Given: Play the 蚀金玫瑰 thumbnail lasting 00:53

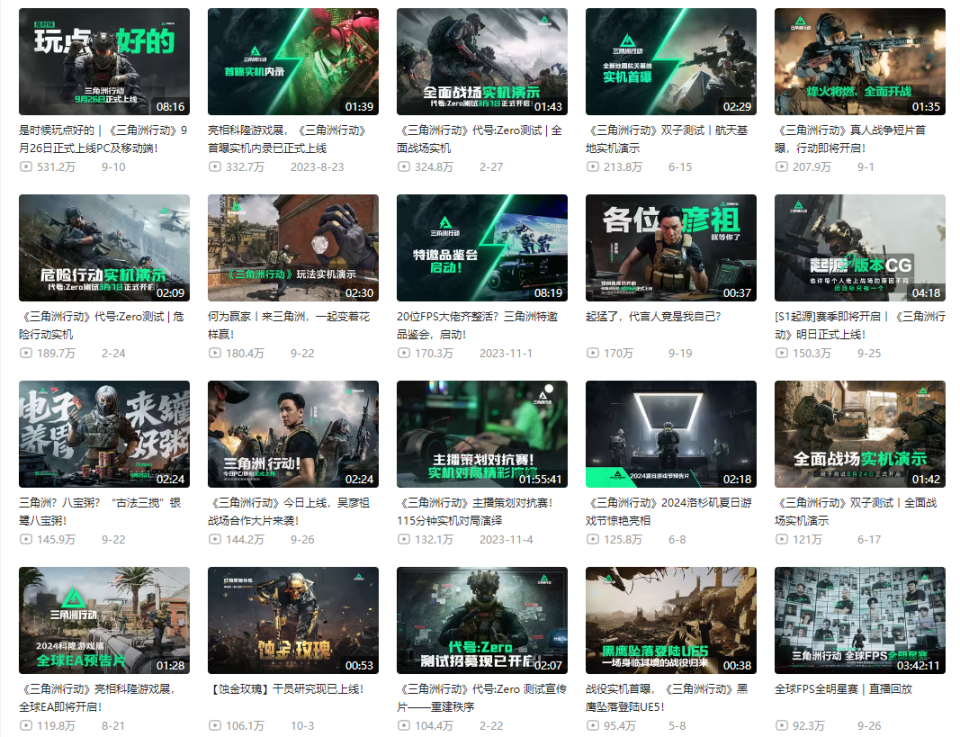Looking at the screenshot, I should click(293, 620).
